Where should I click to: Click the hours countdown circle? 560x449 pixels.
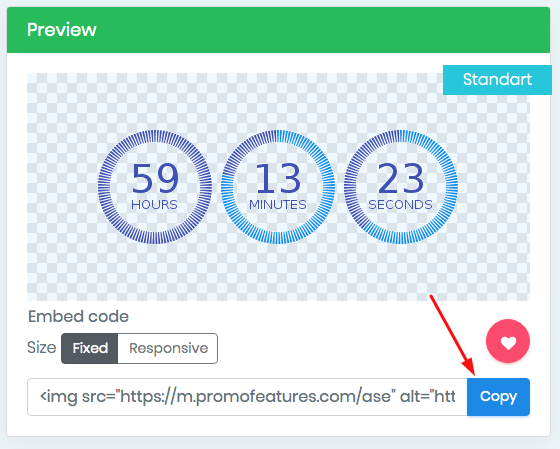coord(155,187)
